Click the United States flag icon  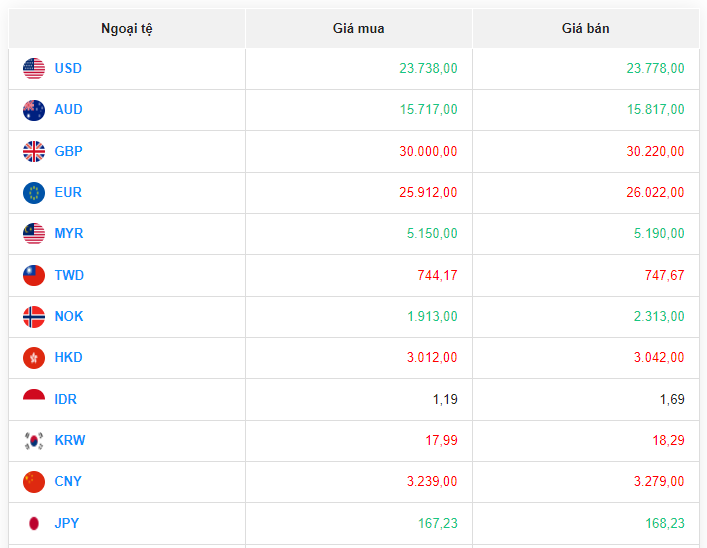point(34,69)
